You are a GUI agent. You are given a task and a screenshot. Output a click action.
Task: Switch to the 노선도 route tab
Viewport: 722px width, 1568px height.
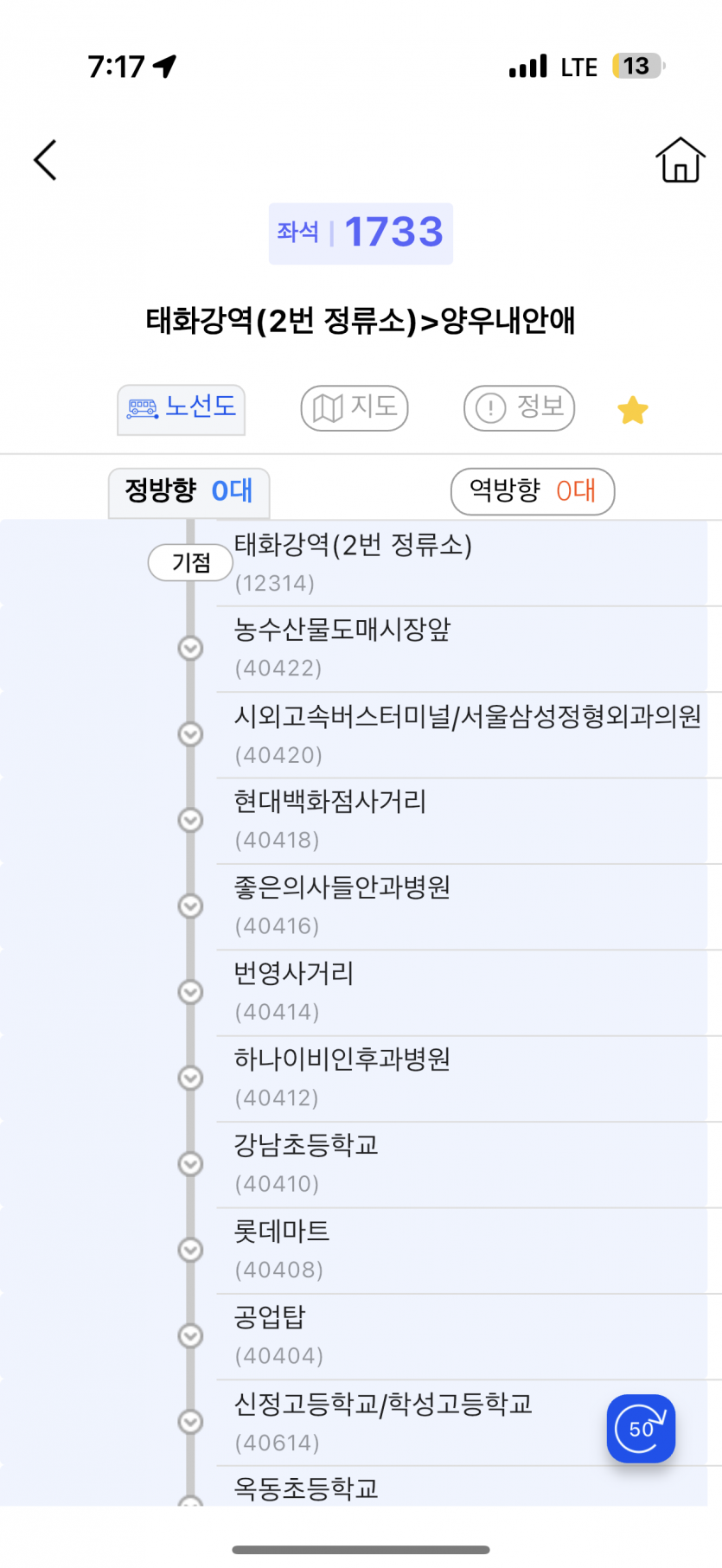182,408
